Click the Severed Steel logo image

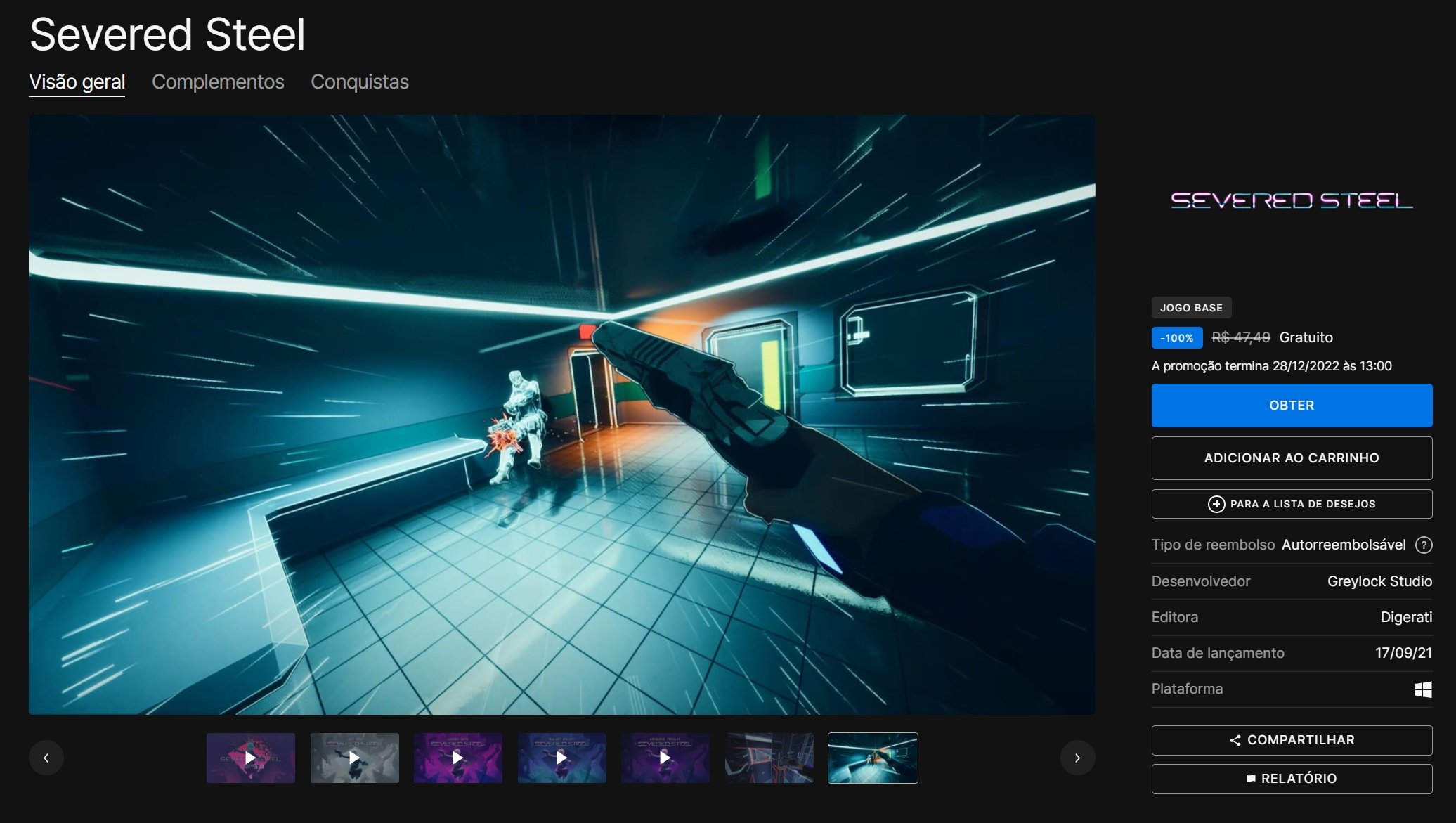pyautogui.click(x=1292, y=201)
